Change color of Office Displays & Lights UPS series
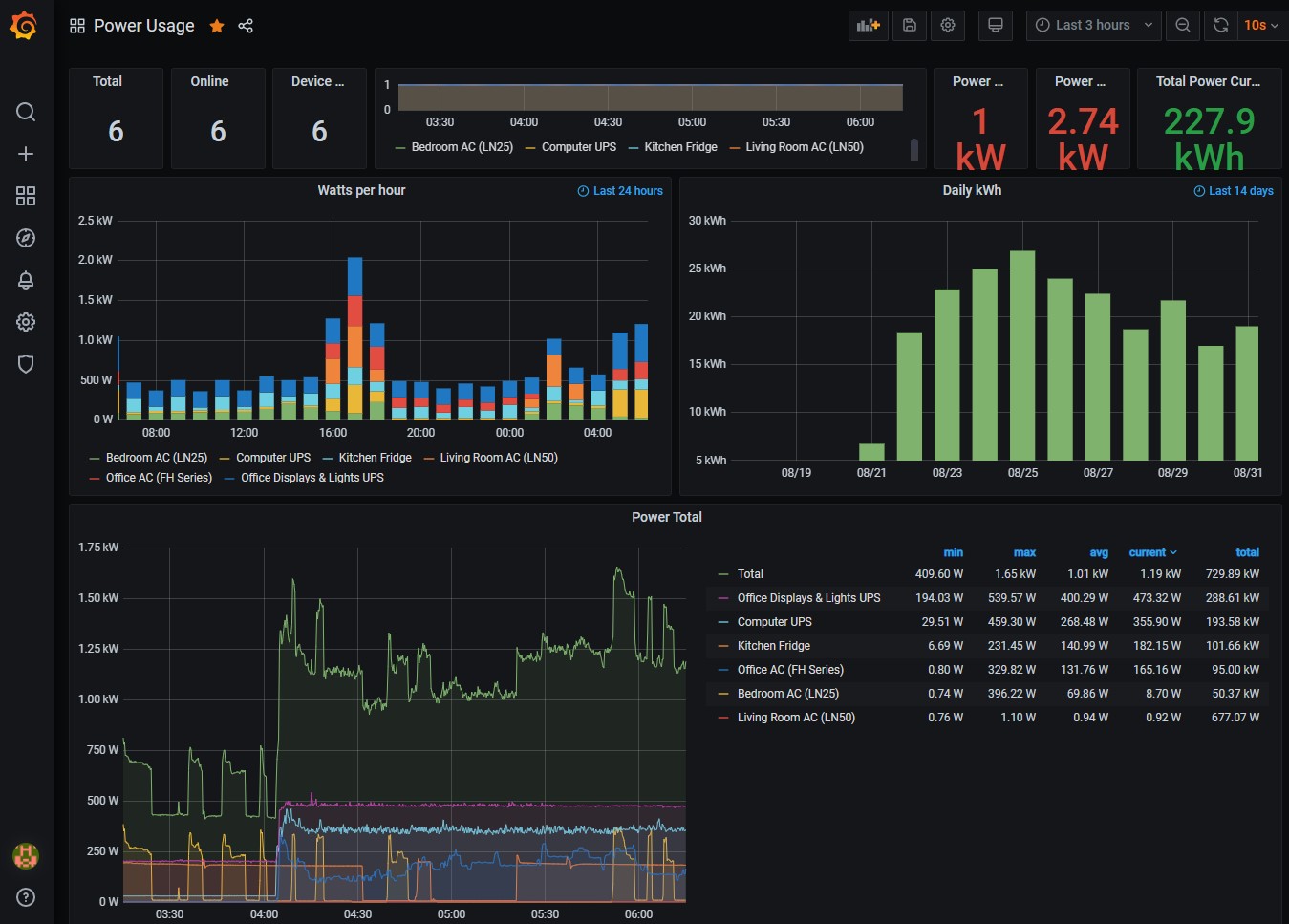Viewport: 1289px width, 924px height. coord(723,598)
